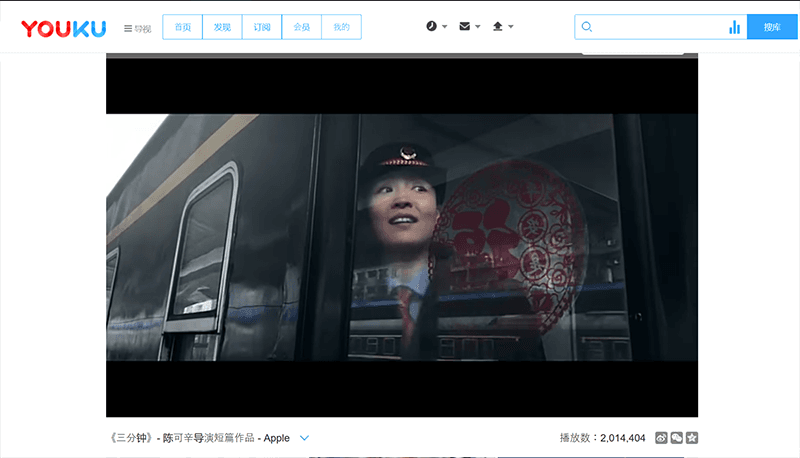Click the video player frame

point(401,236)
